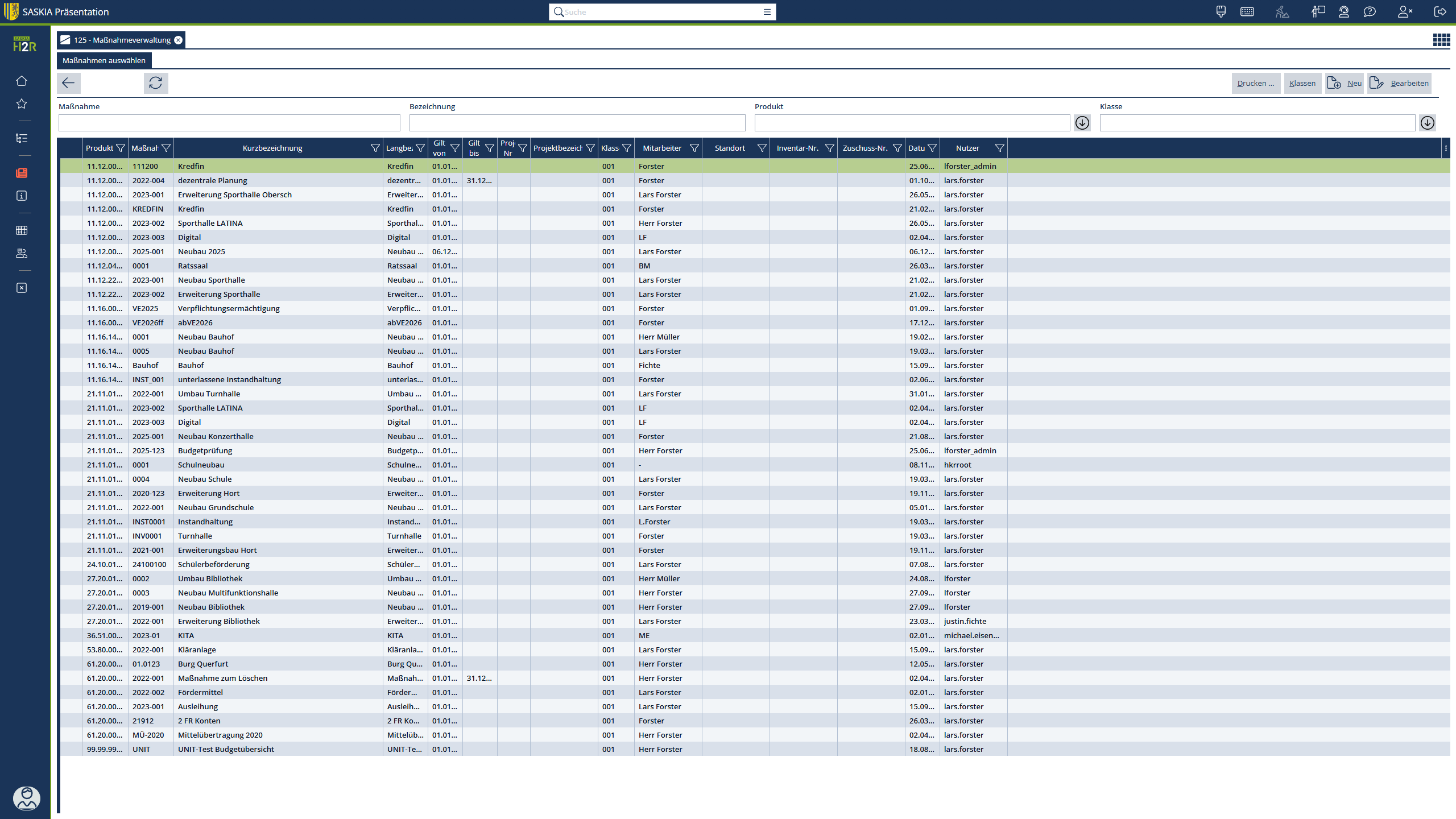
Task: Open the Produkt selection dropdown arrow
Action: (1082, 123)
